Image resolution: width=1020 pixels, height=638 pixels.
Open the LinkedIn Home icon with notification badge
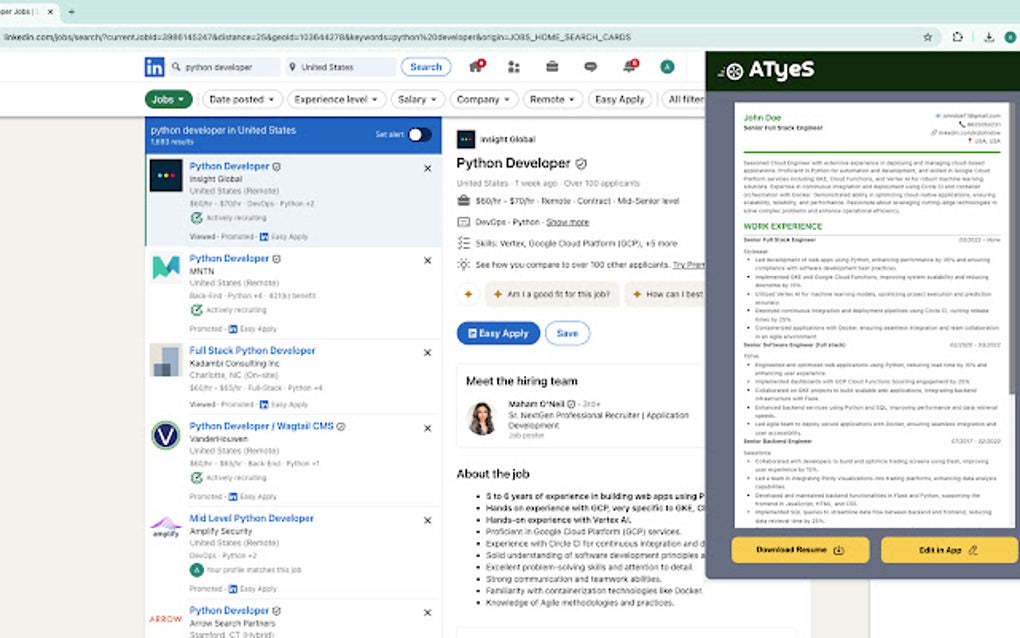pos(477,66)
